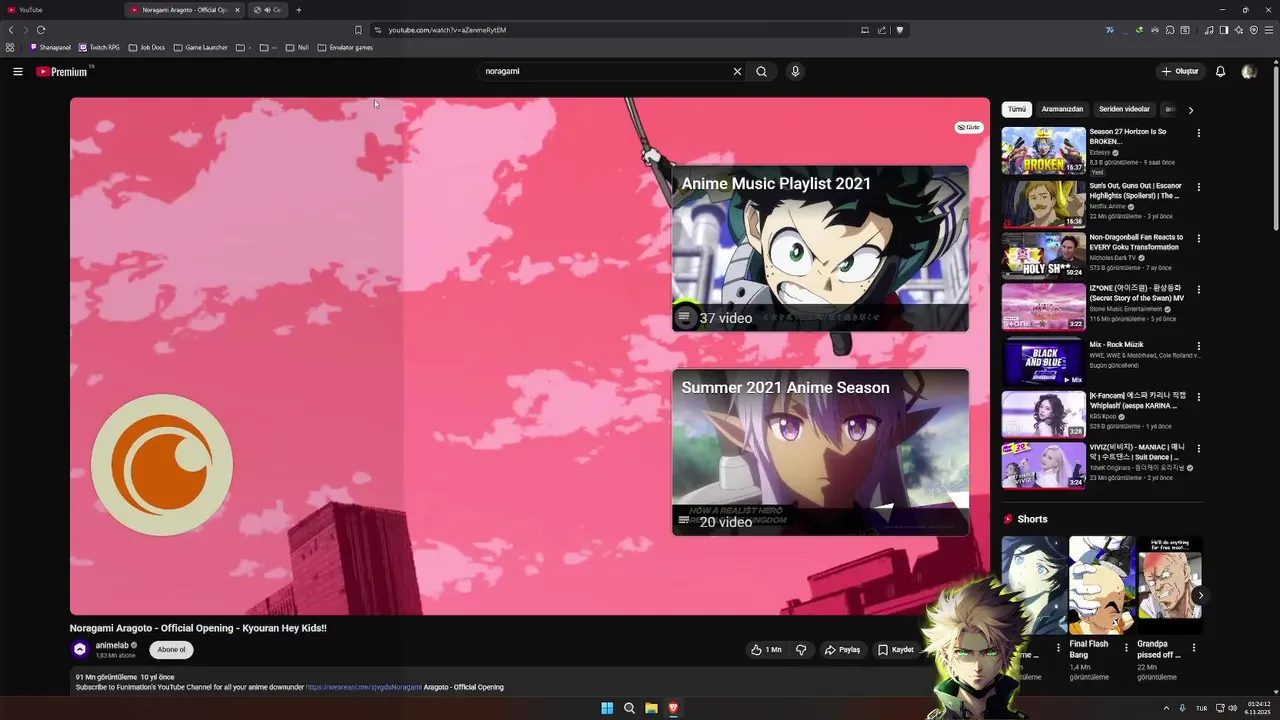Screen dimensions: 1280x720
Task: Share this page from address bar
Action: point(882,30)
